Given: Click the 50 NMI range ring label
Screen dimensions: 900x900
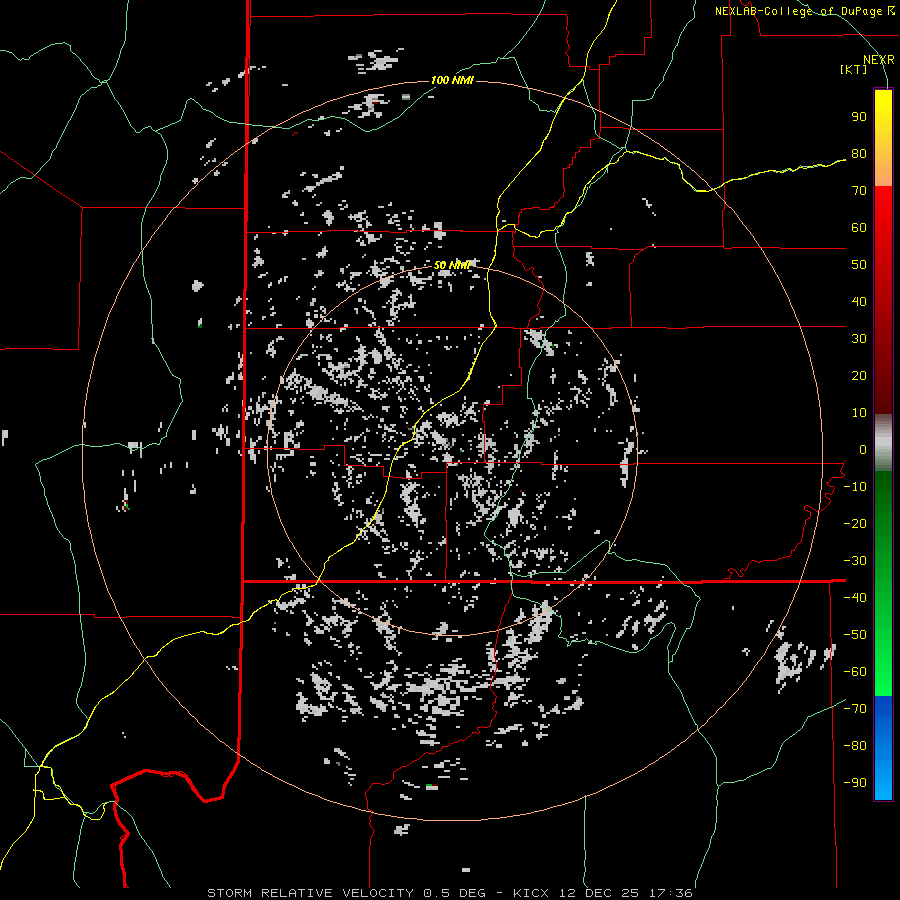Looking at the screenshot, I should (452, 265).
